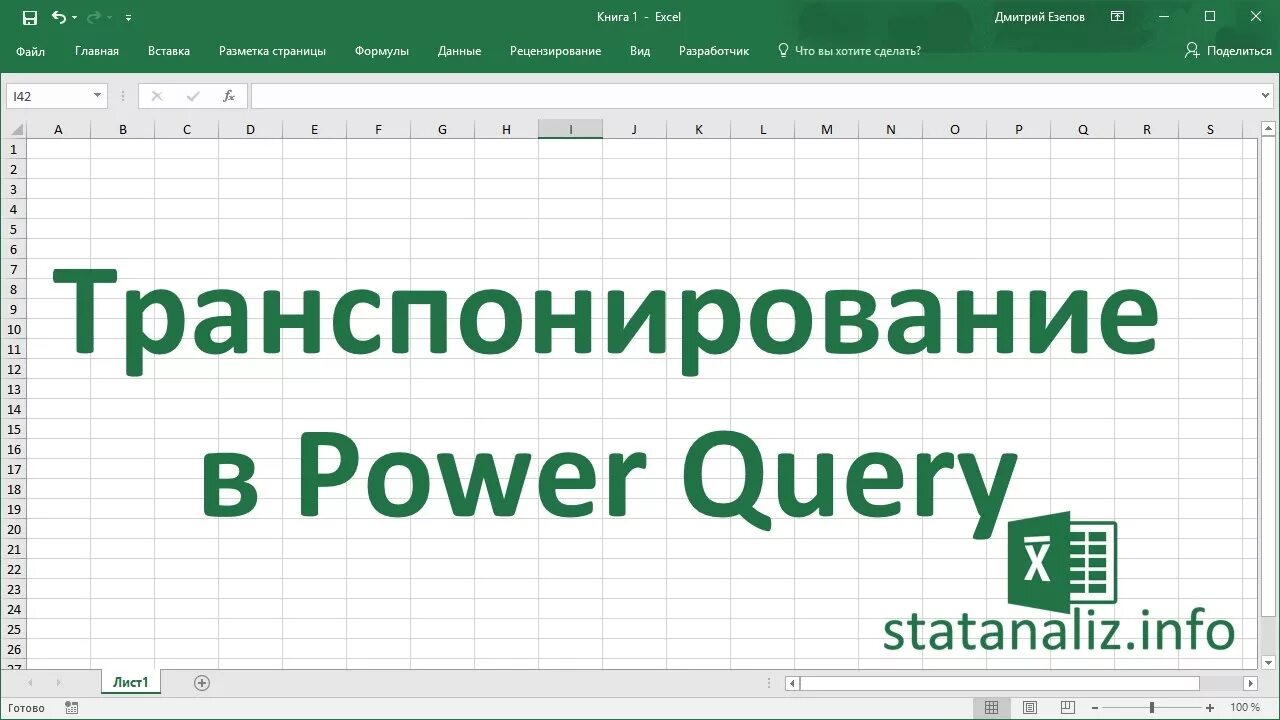Select column M header
The height and width of the screenshot is (720, 1280).
(x=826, y=129)
